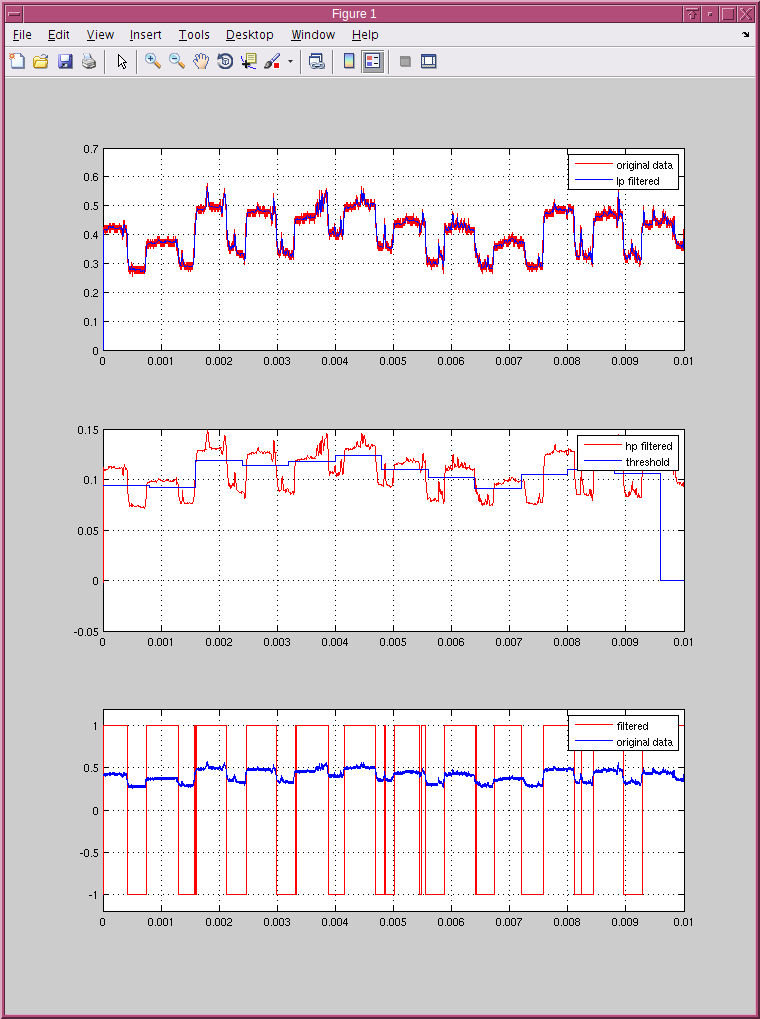Expand the brush color dropdown arrow
Screen dimensions: 760x1019
tap(290, 62)
